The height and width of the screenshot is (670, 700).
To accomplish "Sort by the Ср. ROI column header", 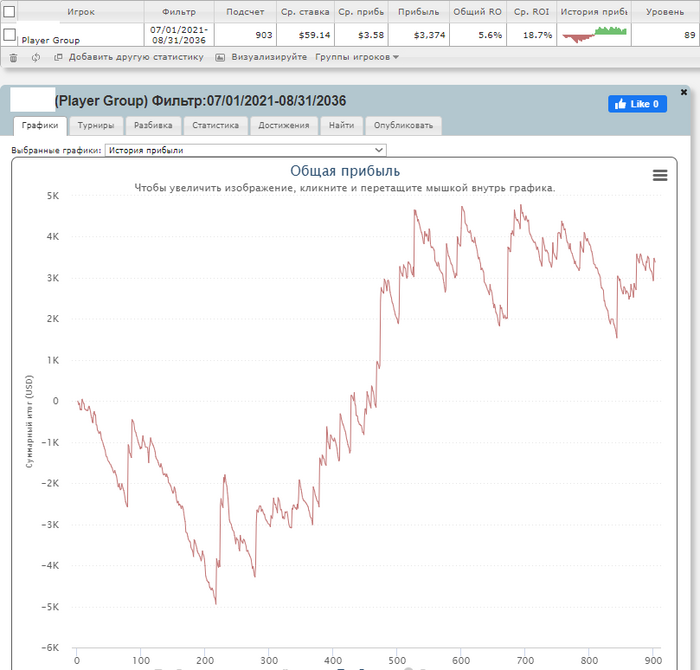I will click(531, 12).
